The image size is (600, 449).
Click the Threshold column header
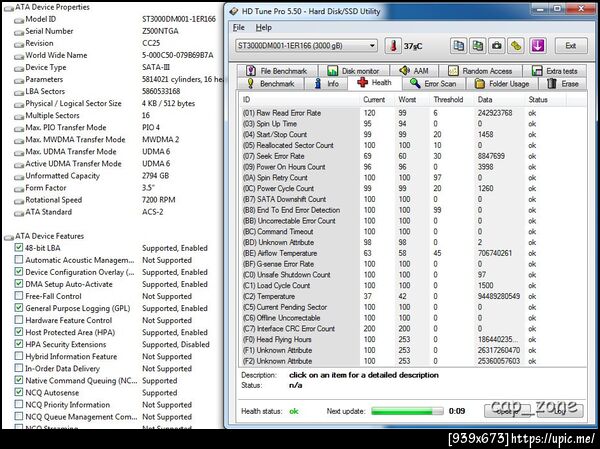click(x=448, y=100)
